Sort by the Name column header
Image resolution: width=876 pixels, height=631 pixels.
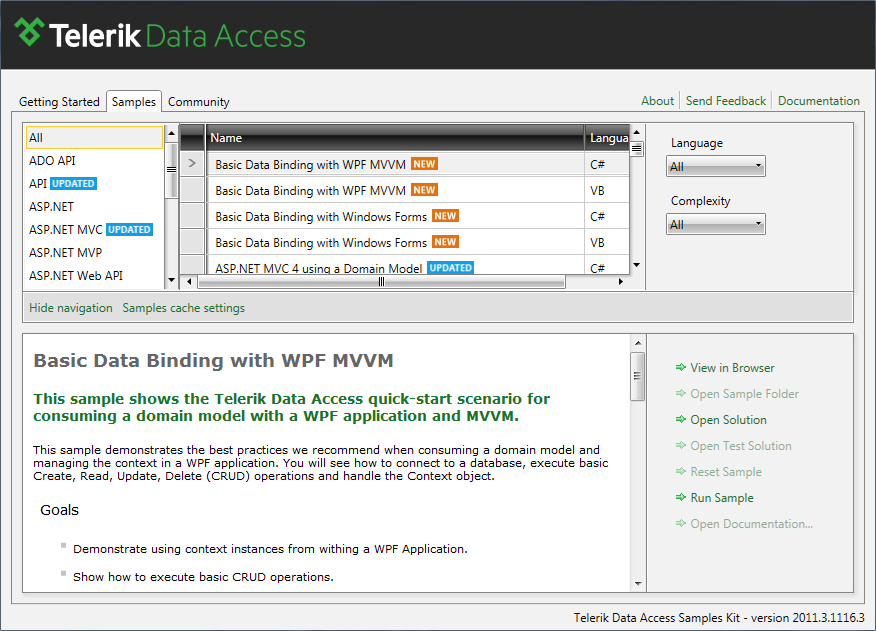coord(395,137)
